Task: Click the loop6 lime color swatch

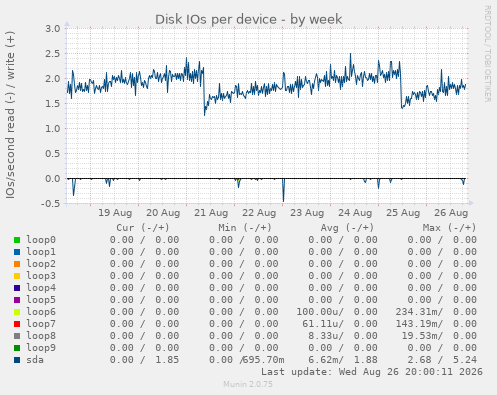Action: pos(17,312)
